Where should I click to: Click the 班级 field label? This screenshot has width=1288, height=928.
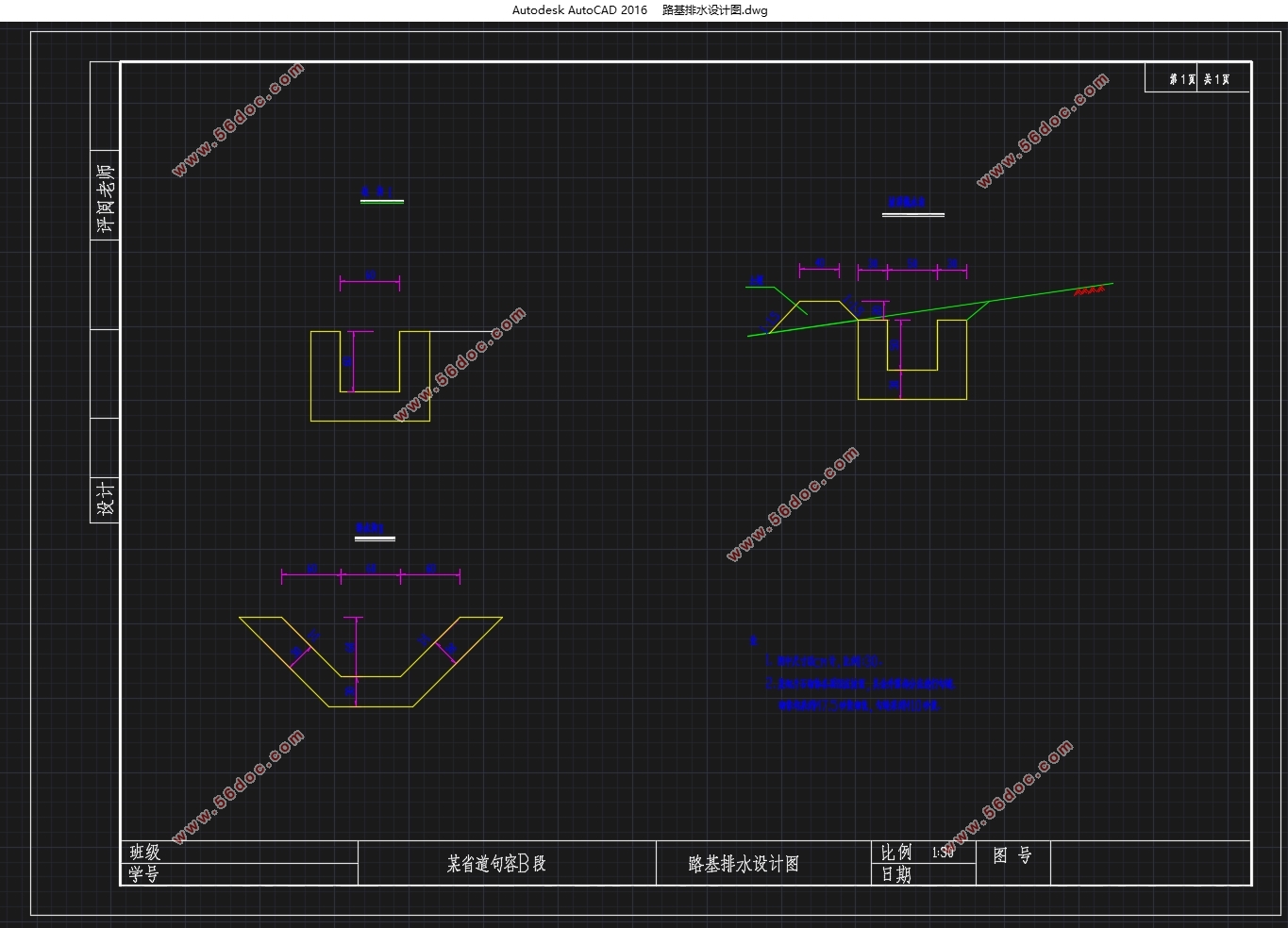(x=145, y=852)
